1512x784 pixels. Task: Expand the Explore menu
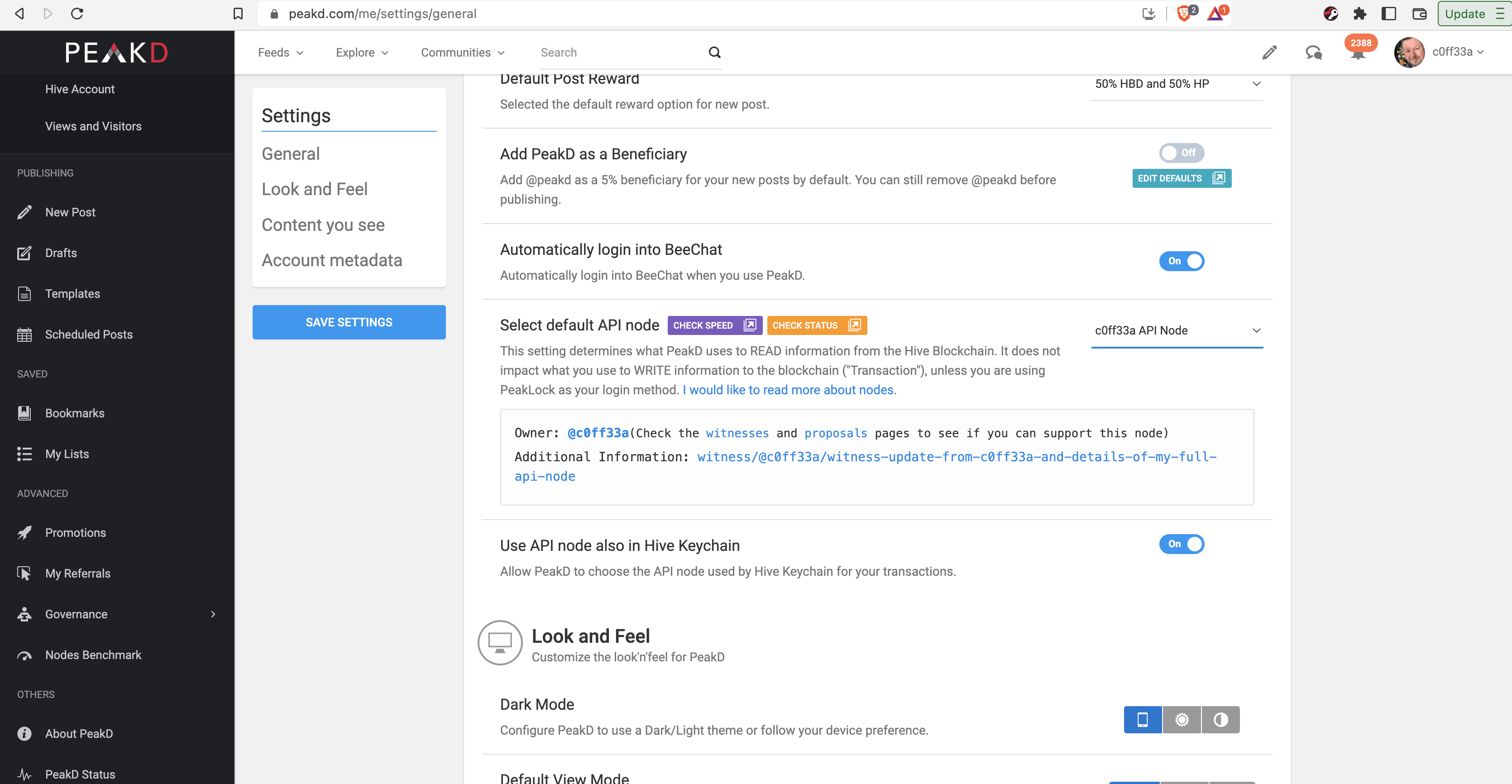[x=362, y=52]
